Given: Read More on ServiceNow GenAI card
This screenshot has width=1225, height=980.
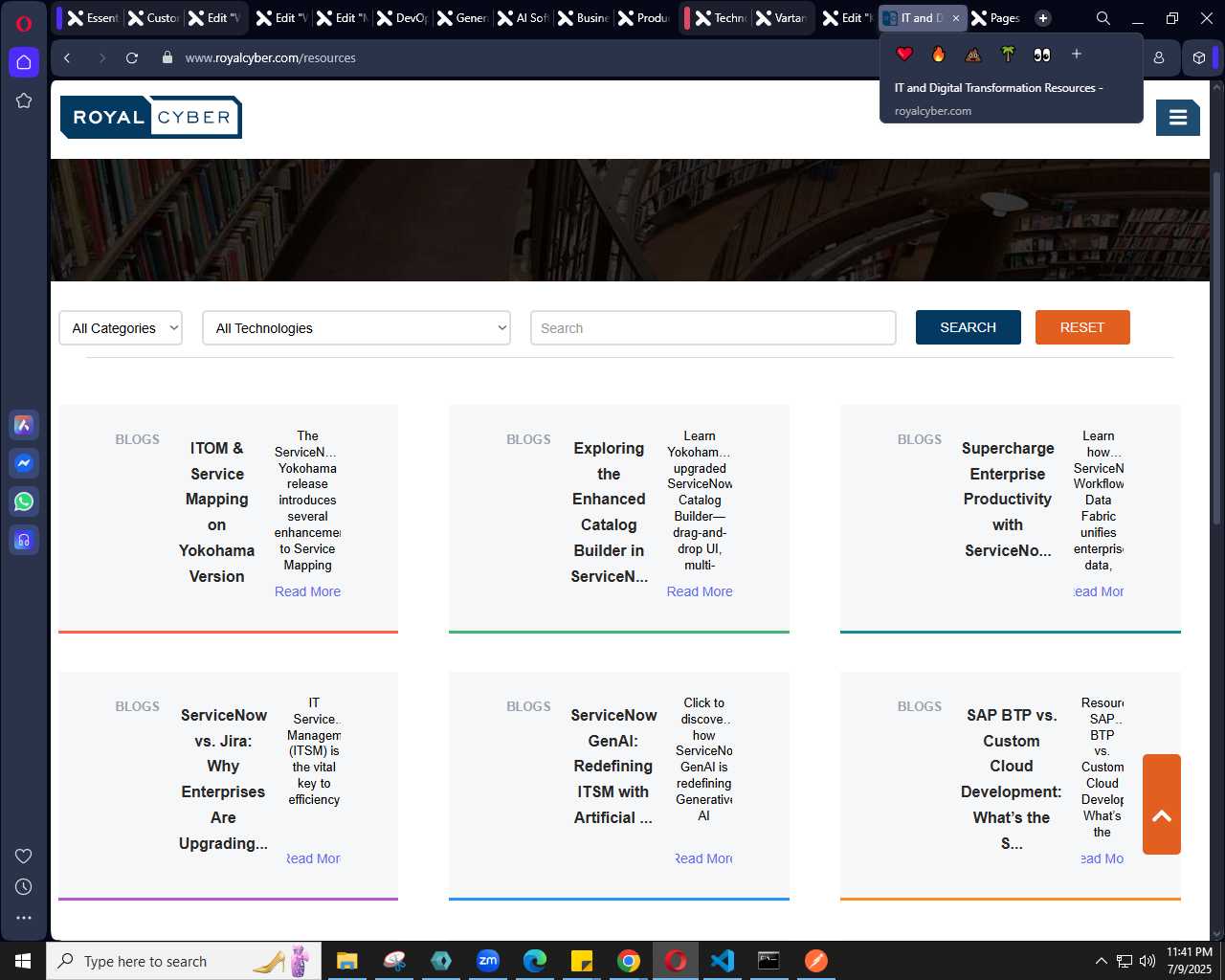Looking at the screenshot, I should [704, 858].
